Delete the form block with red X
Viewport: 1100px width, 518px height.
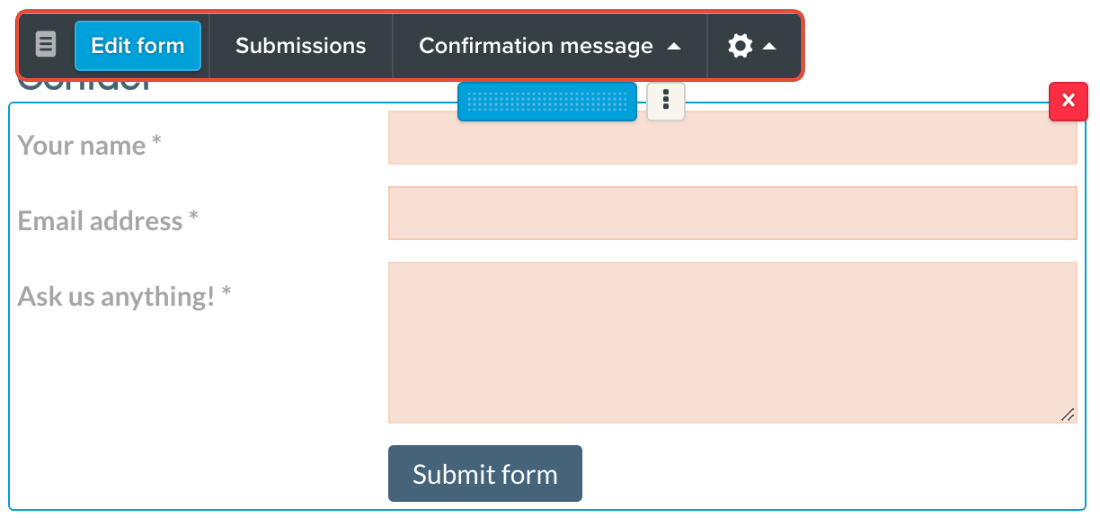pyautogui.click(x=1068, y=101)
